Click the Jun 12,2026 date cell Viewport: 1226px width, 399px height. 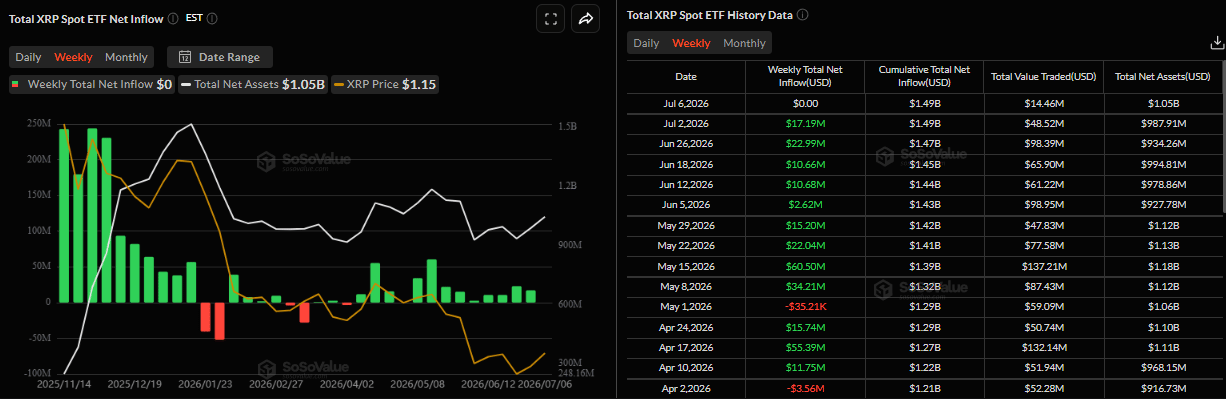[x=686, y=185]
